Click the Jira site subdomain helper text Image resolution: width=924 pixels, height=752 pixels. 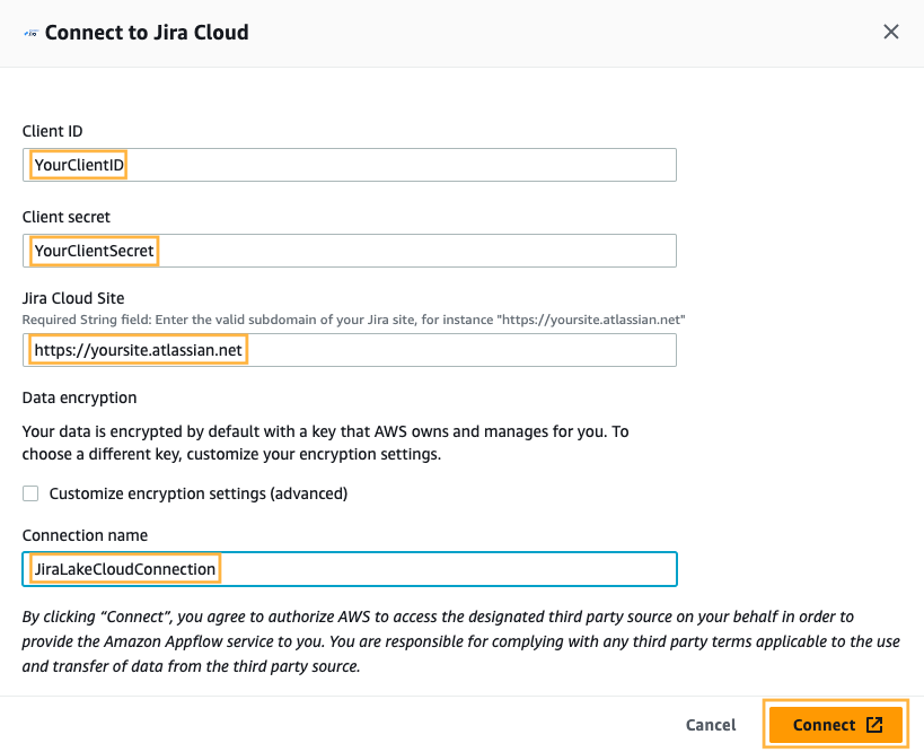(x=353, y=319)
